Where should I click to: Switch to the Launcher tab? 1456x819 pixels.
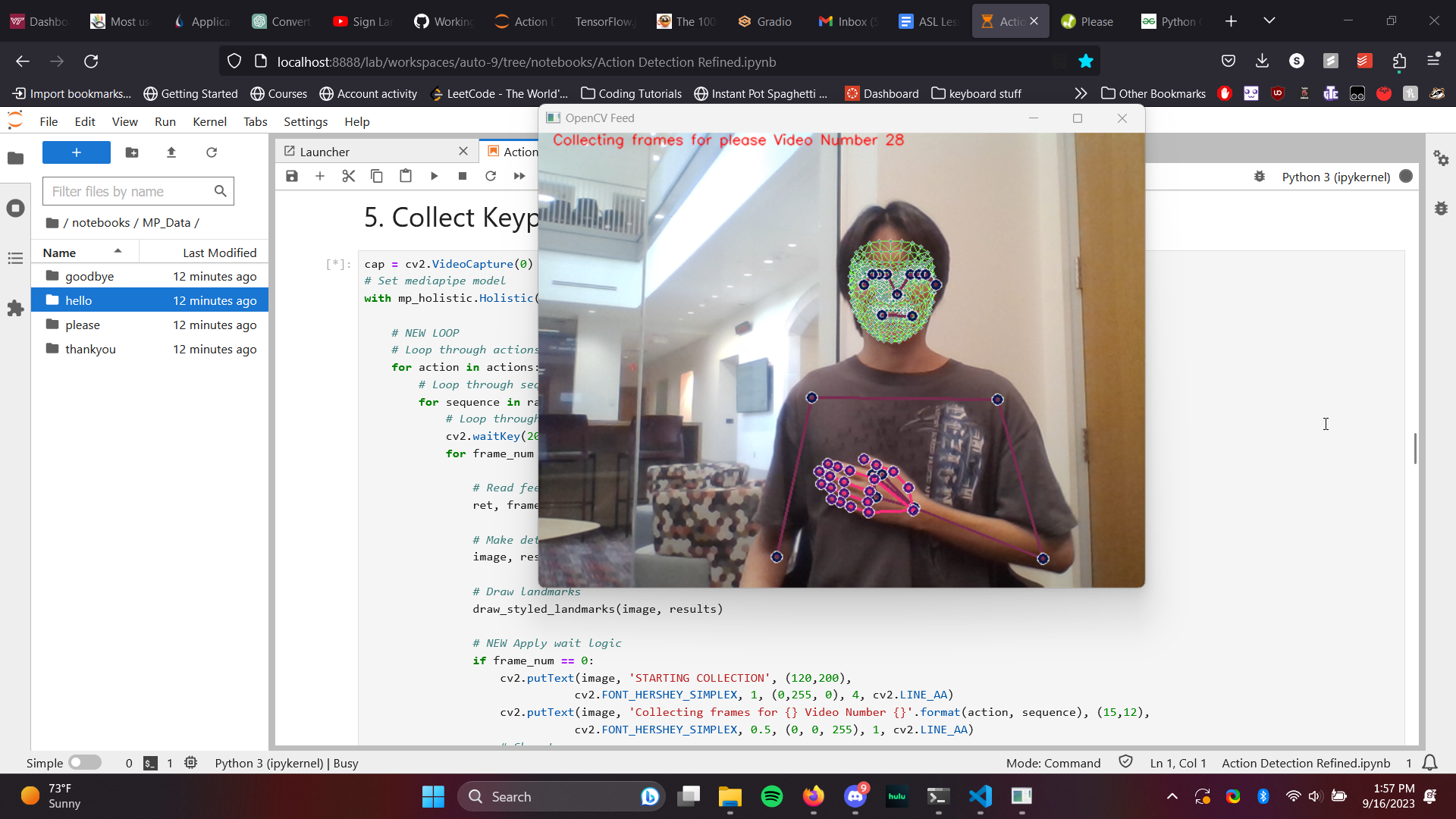(x=325, y=152)
